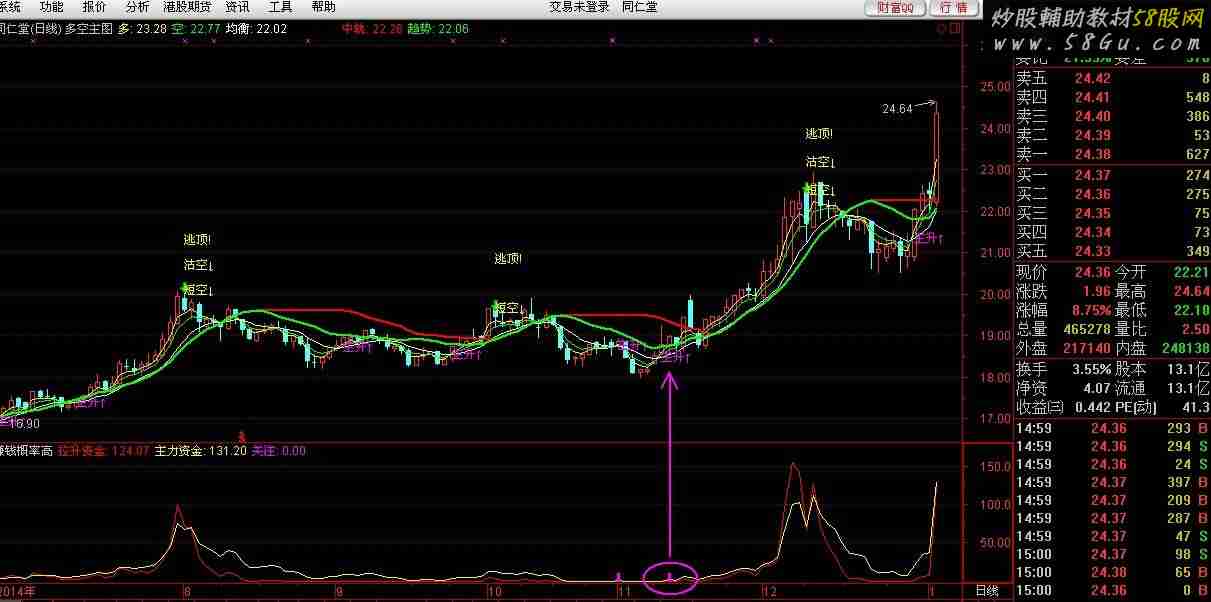Click the 沽空 signal near August peak
Image resolution: width=1211 pixels, height=602 pixels.
point(198,265)
